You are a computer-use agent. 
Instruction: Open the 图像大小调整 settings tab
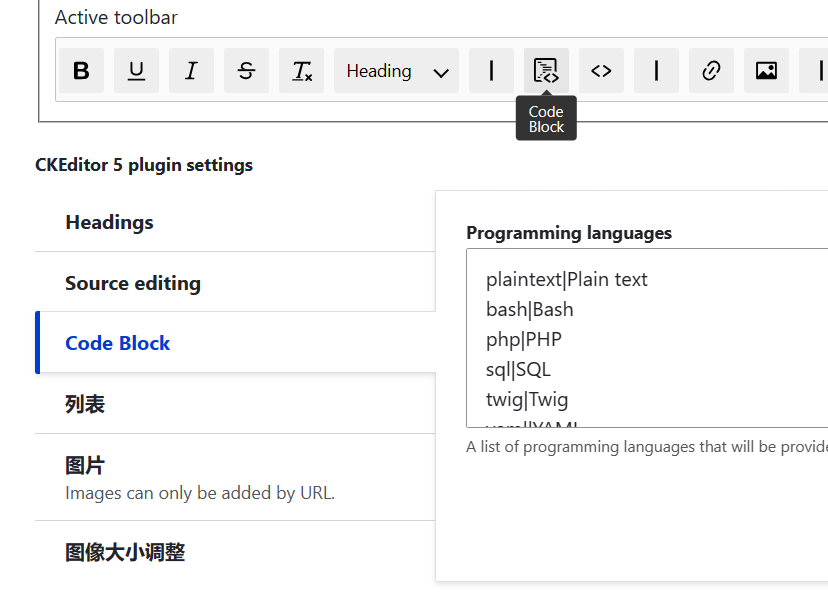(x=235, y=552)
